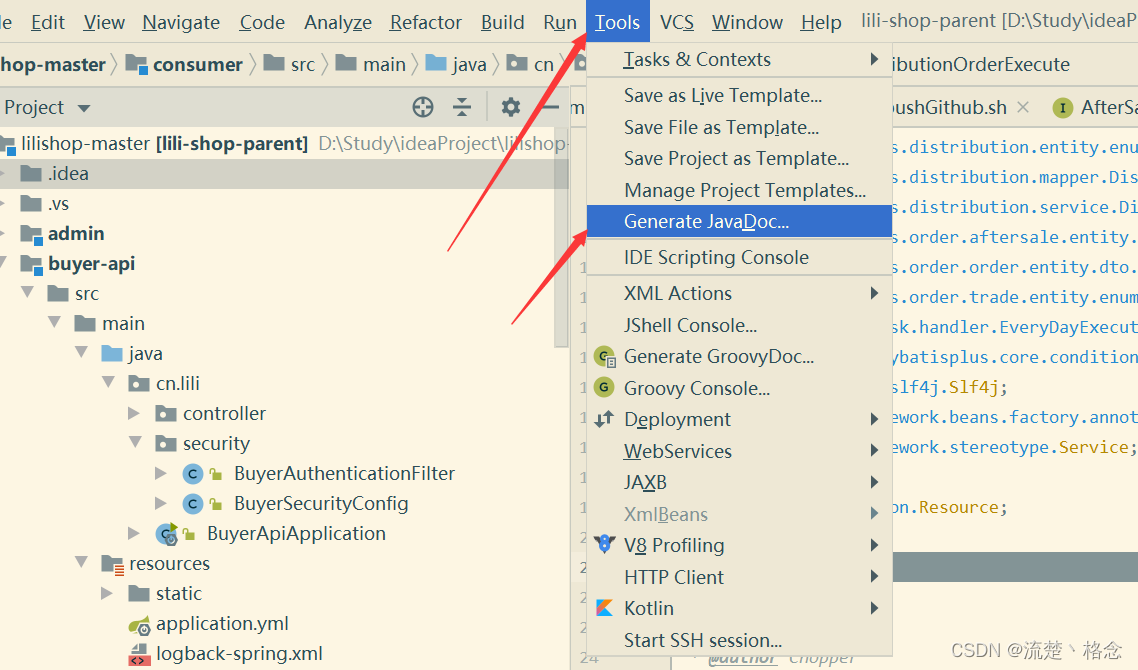Click the Collapse All icon in Project panel

tap(462, 107)
